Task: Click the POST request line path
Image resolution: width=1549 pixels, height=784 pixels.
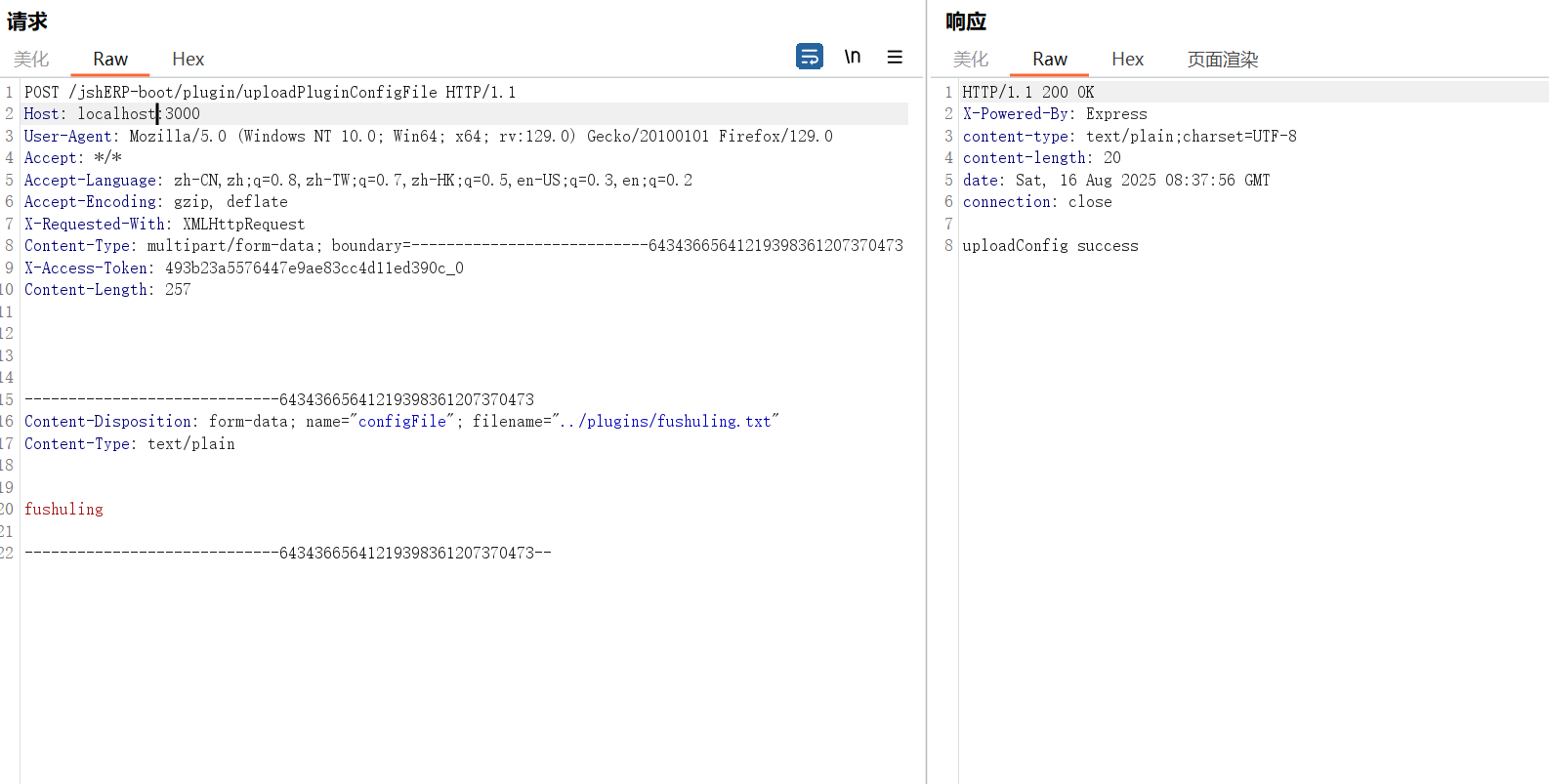Action: point(252,92)
